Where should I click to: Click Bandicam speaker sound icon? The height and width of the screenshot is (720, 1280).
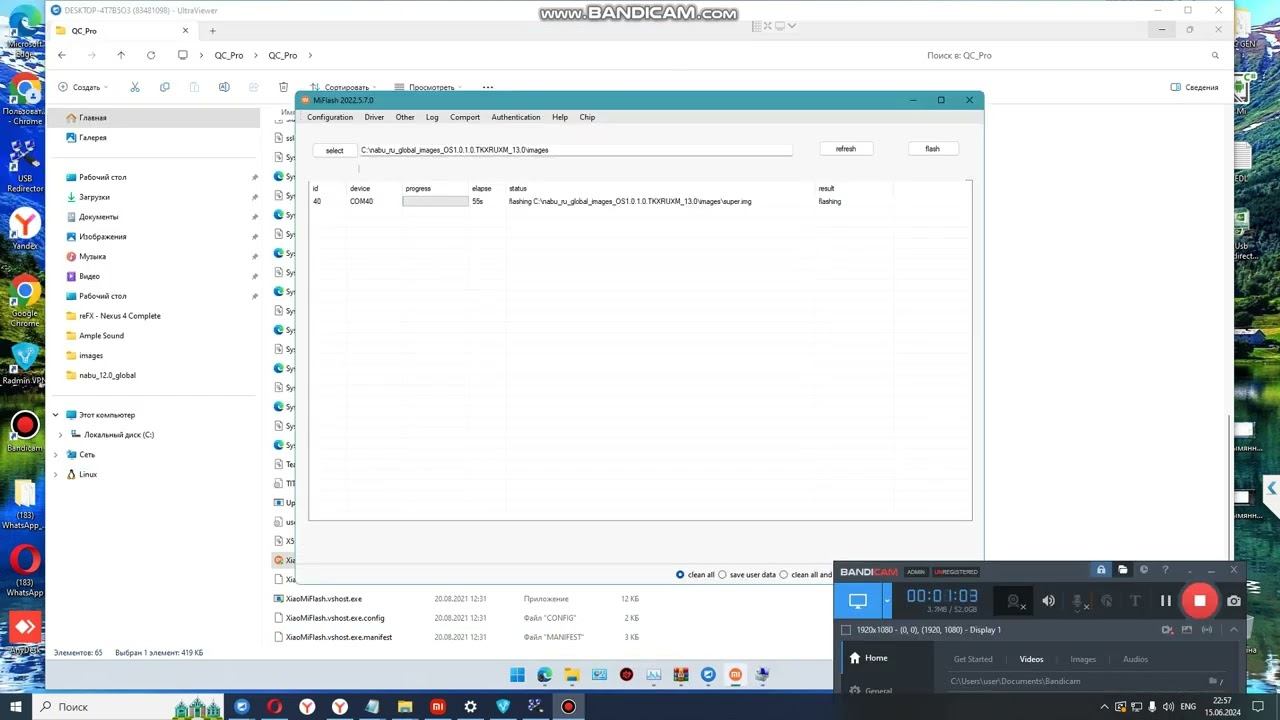1048,601
